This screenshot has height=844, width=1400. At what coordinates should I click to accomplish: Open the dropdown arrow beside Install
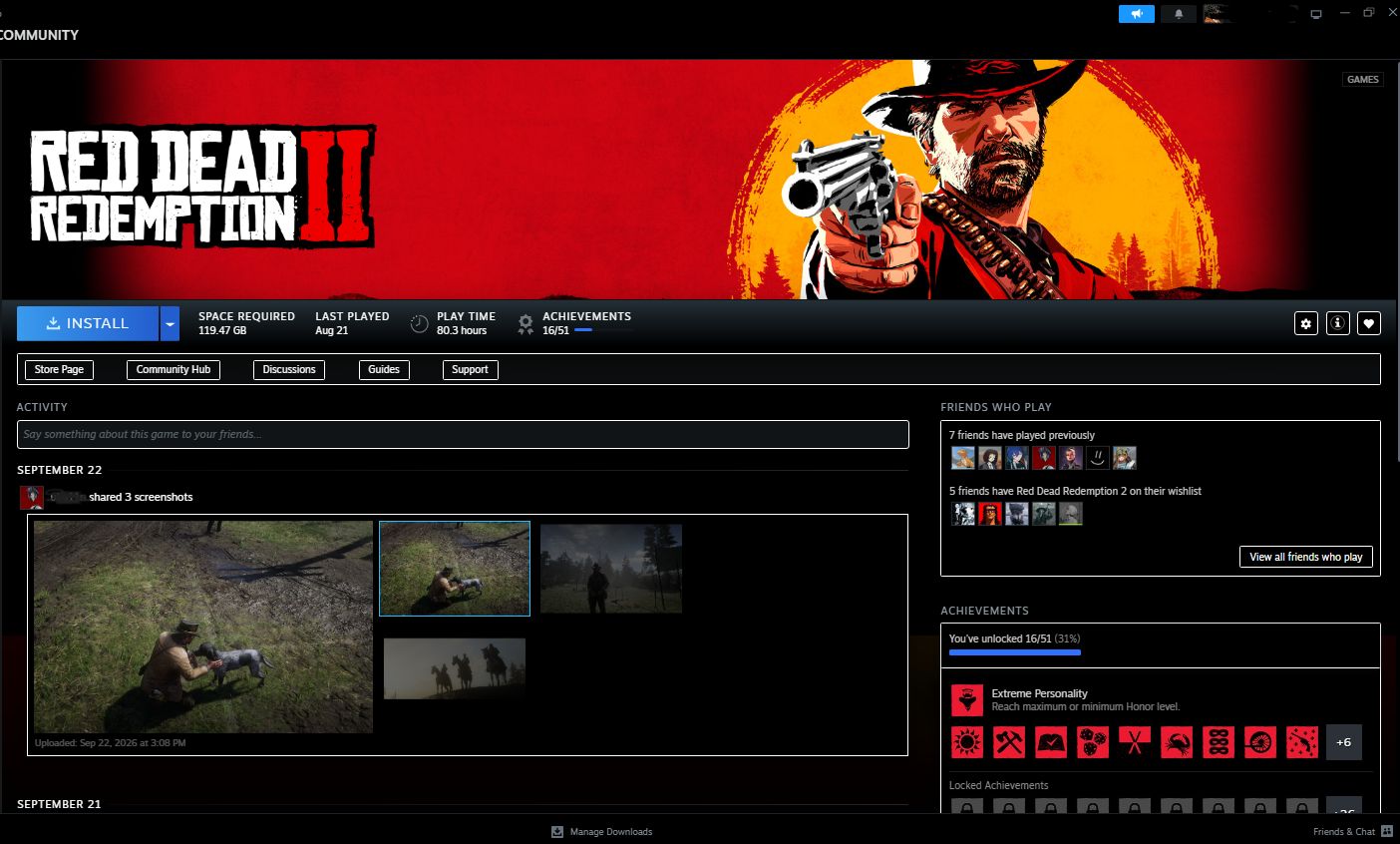click(170, 323)
